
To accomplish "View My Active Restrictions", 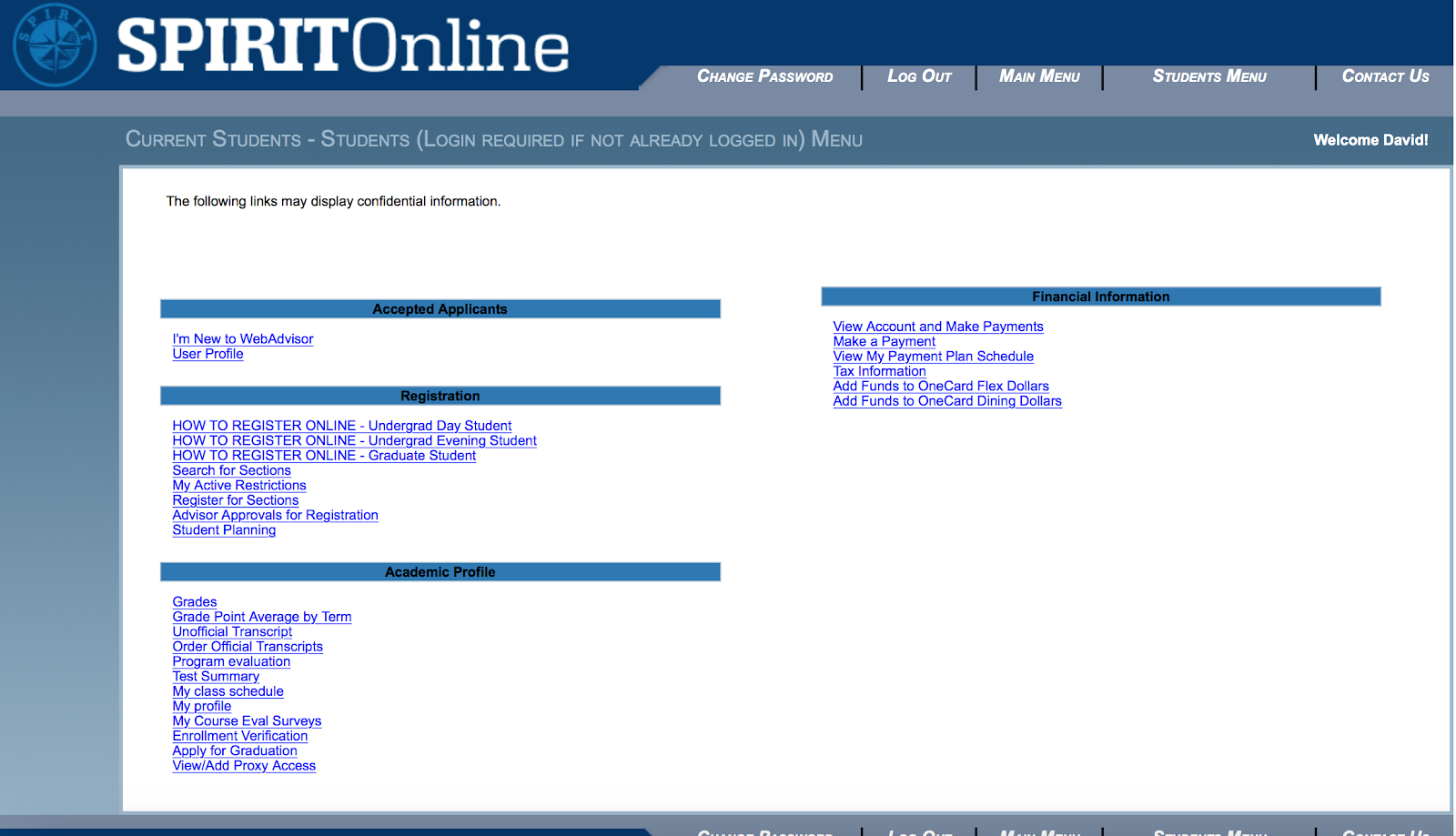I will [x=239, y=486].
